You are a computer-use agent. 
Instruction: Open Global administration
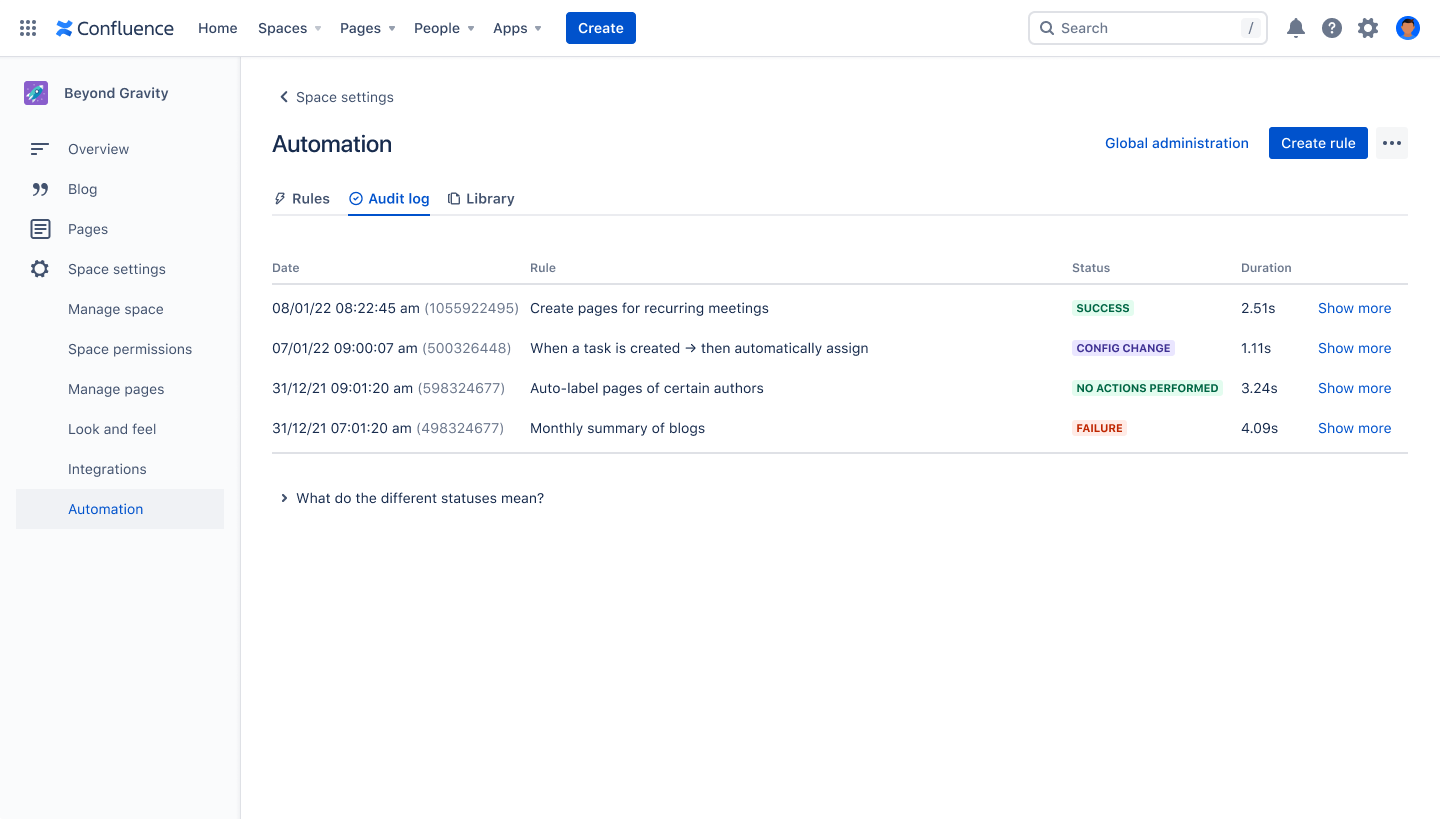(1176, 143)
